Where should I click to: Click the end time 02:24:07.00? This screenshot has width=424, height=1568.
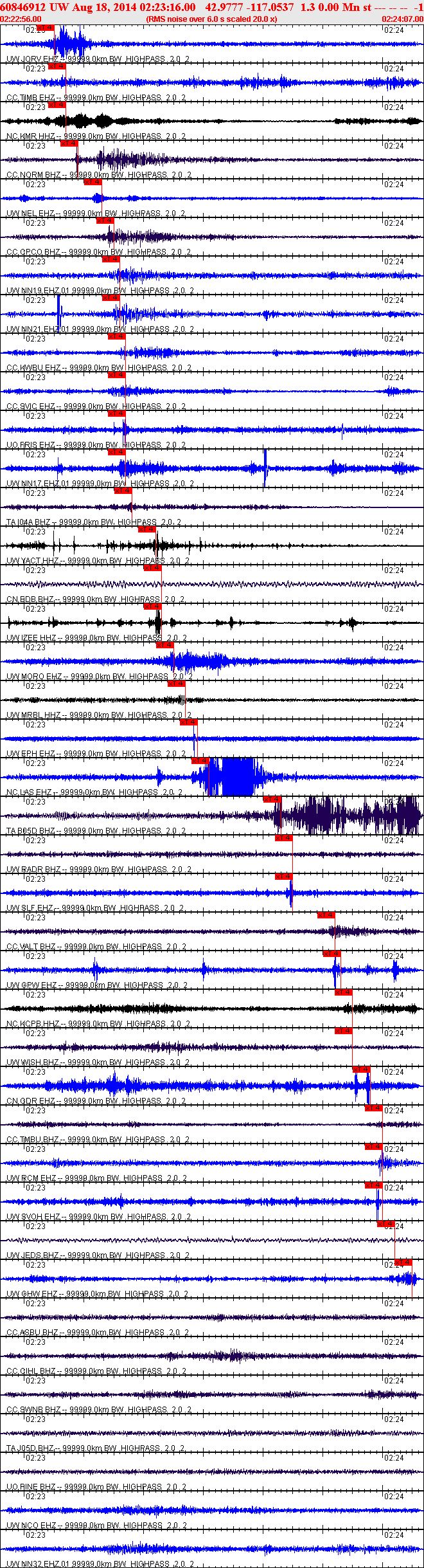tap(403, 19)
